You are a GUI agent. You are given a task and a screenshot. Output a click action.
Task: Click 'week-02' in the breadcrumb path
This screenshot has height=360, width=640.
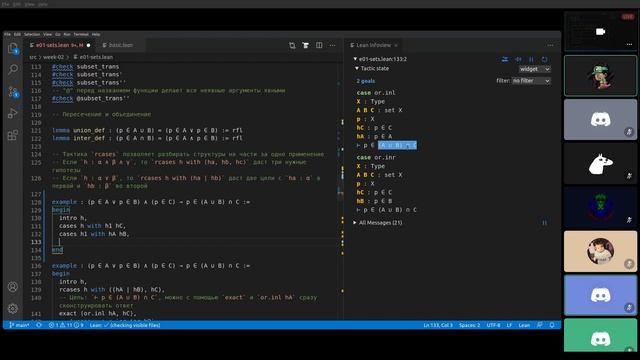pyautogui.click(x=53, y=57)
